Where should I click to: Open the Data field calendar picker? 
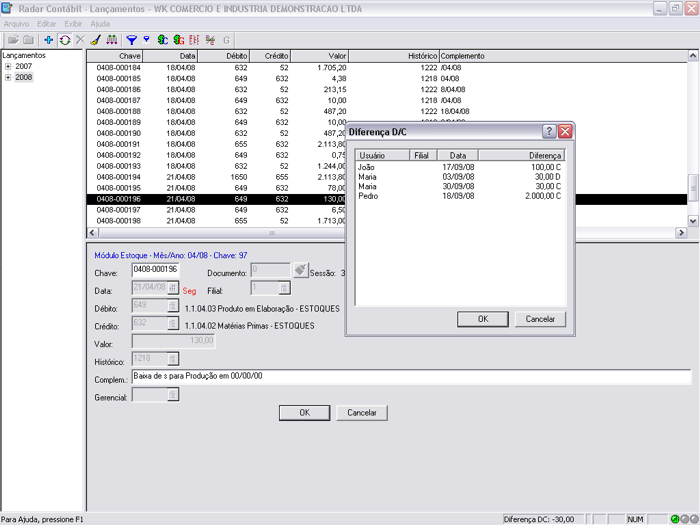coord(173,288)
